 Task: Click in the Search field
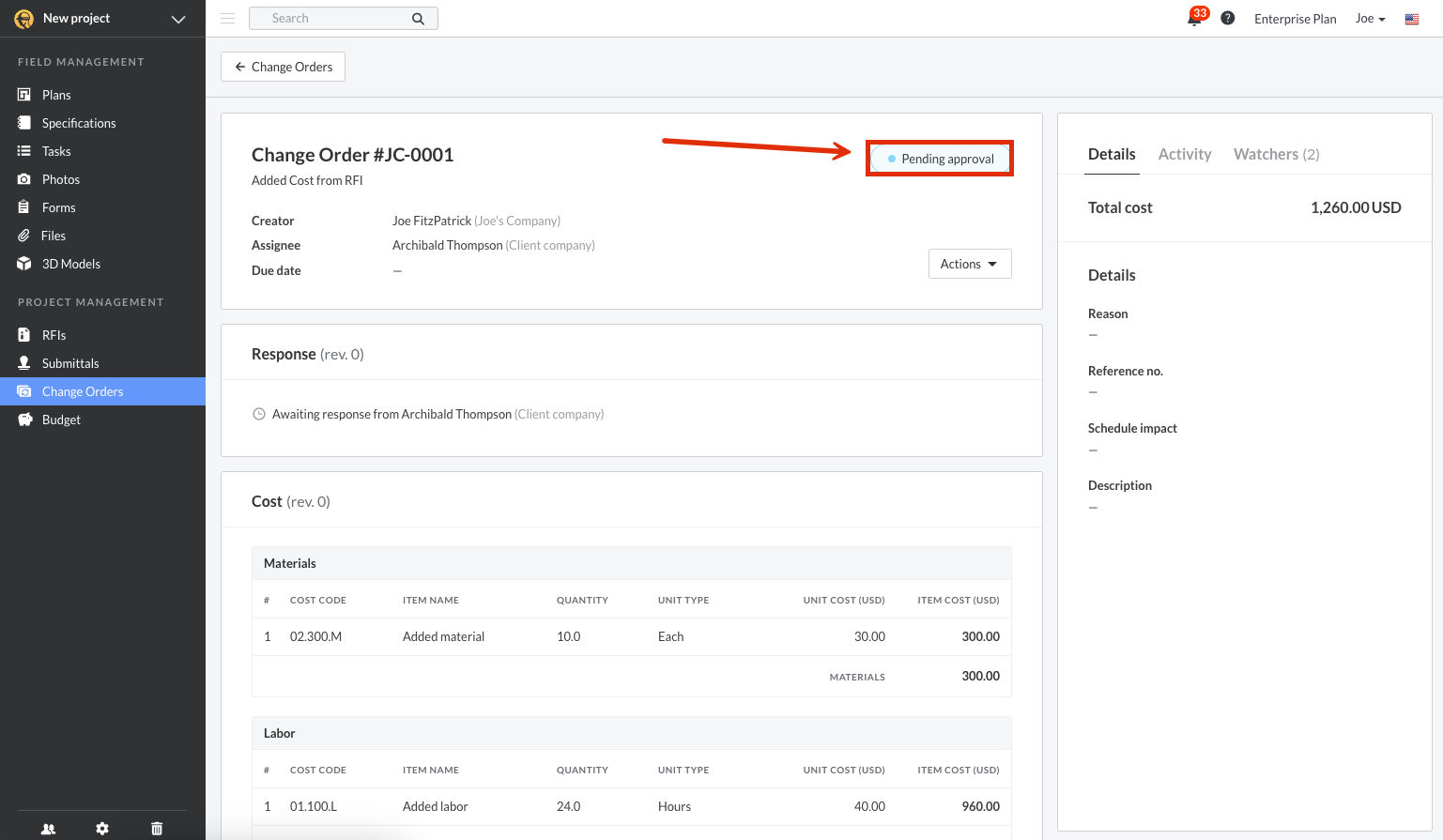pyautogui.click(x=329, y=19)
